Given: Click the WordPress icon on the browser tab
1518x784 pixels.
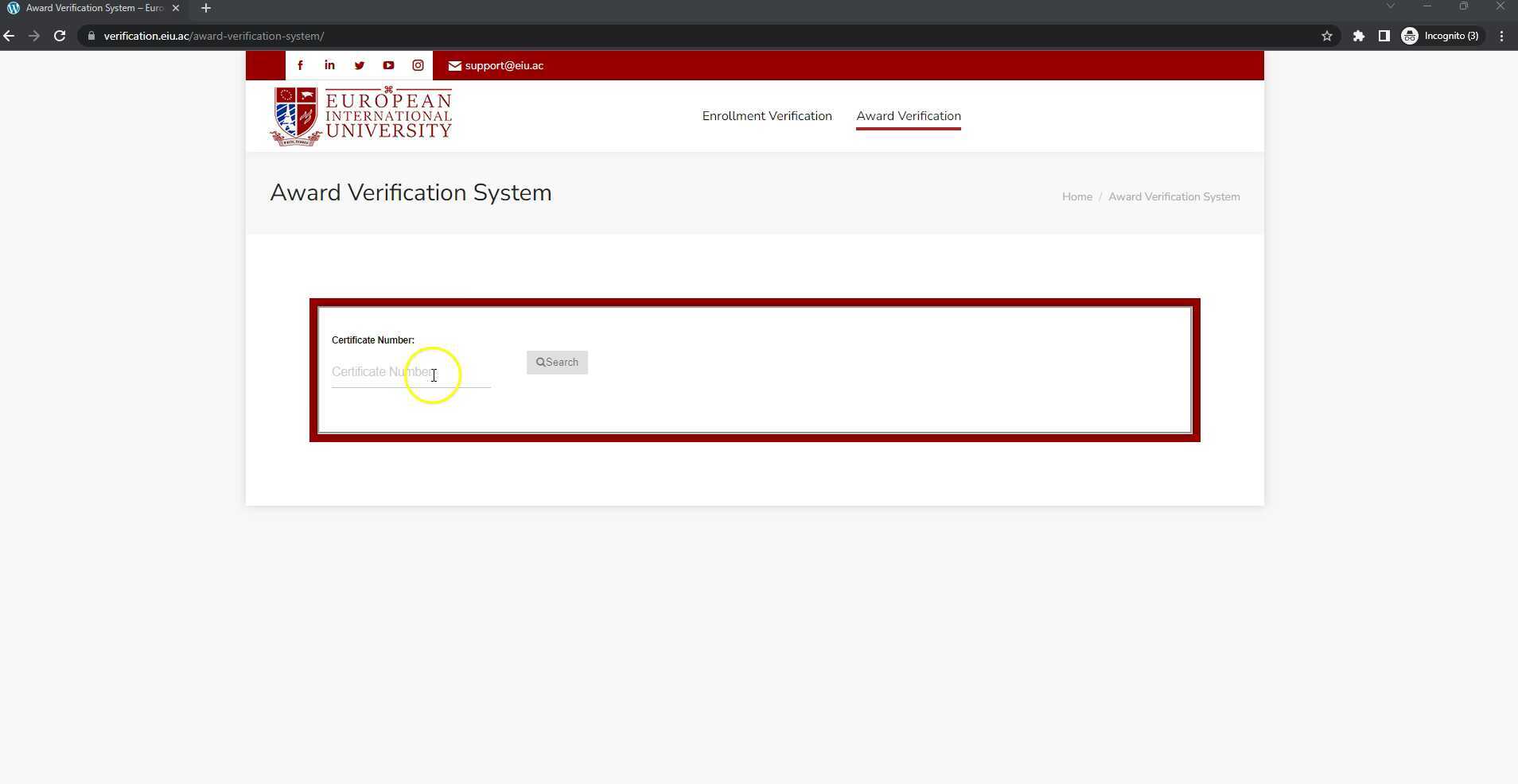Looking at the screenshot, I should 13,8.
